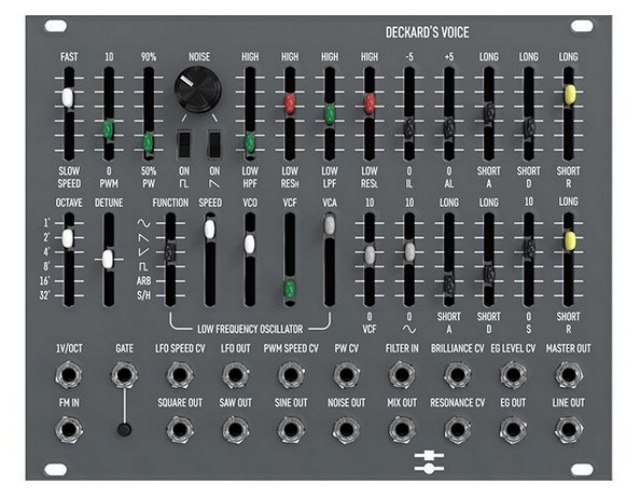
Task: Toggle the sawtooth wave ON switch
Action: point(214,145)
